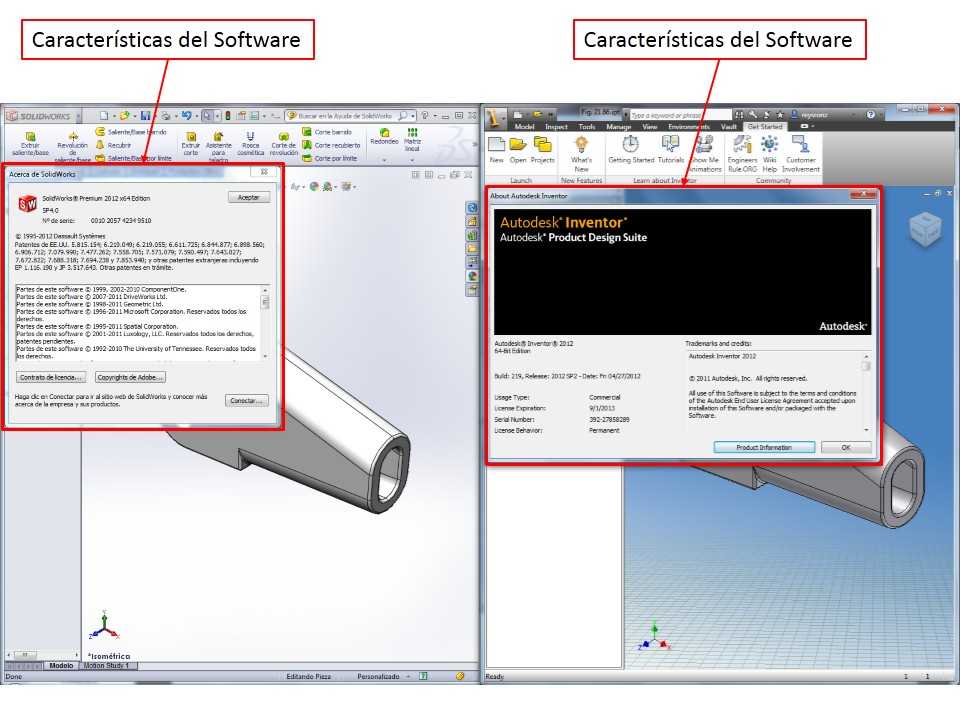Click Projects in Inventor ribbon

tap(542, 150)
